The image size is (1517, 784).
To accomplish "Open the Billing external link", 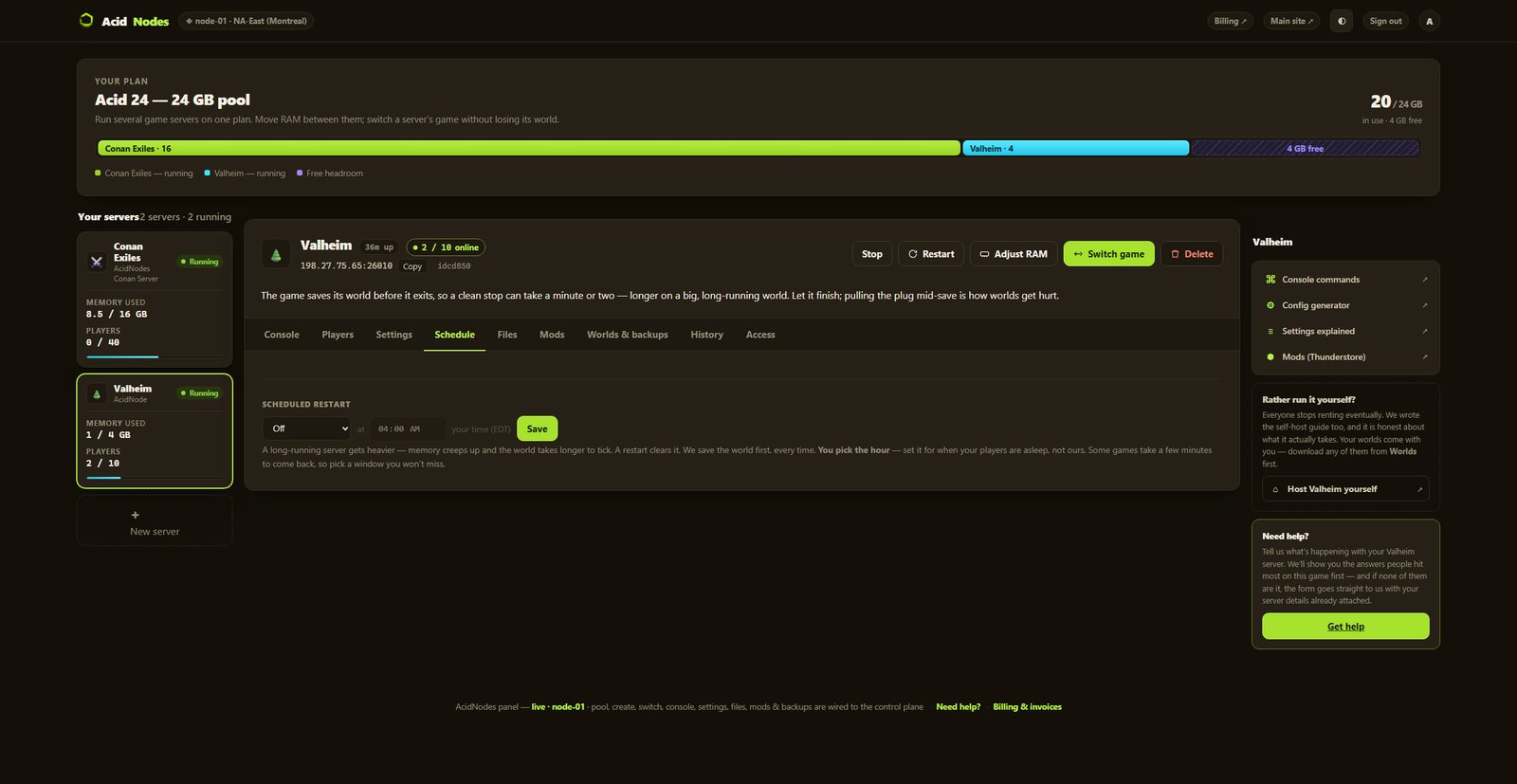I will tap(1231, 21).
